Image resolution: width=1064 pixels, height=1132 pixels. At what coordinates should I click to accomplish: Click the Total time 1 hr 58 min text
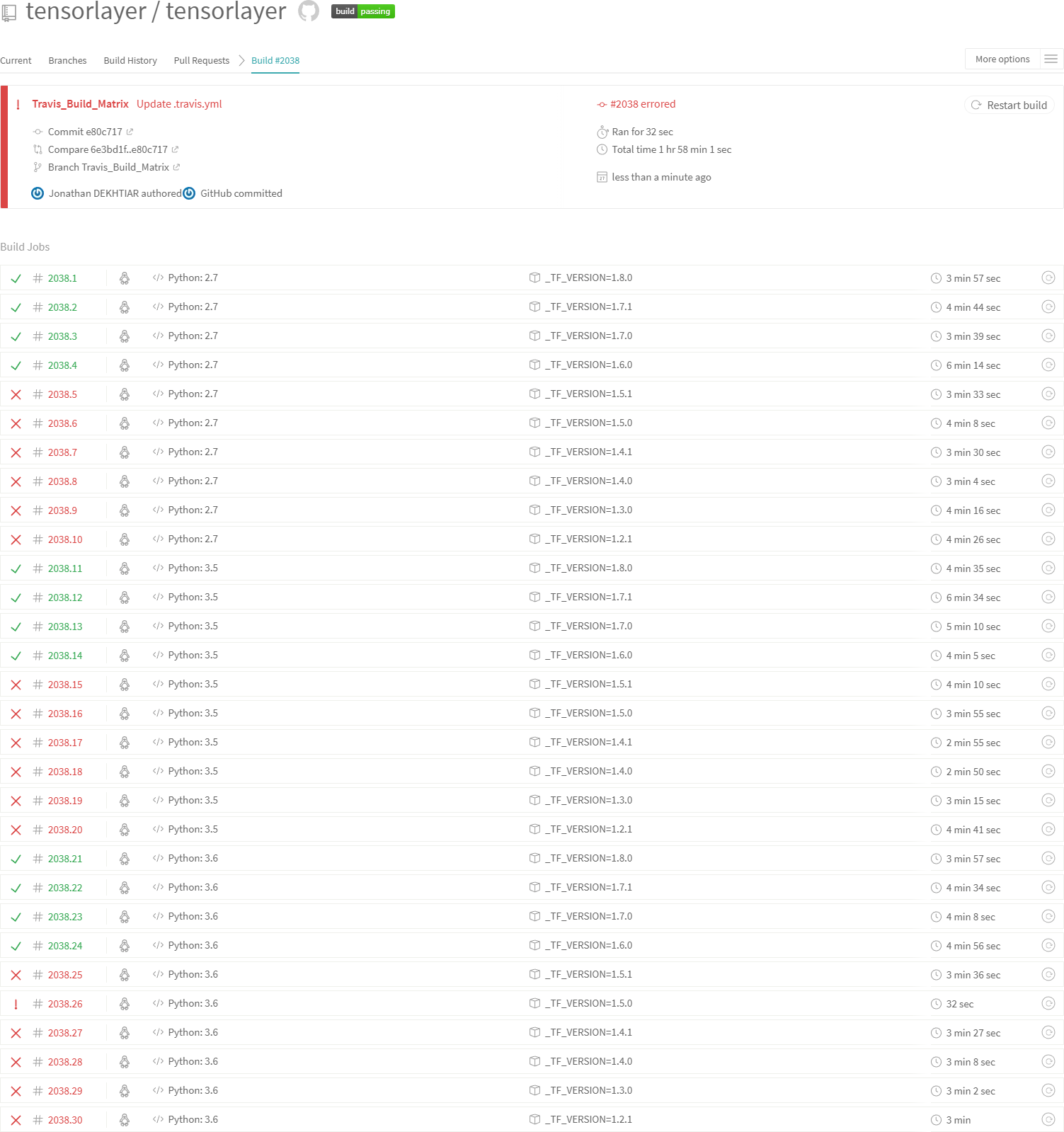(672, 149)
